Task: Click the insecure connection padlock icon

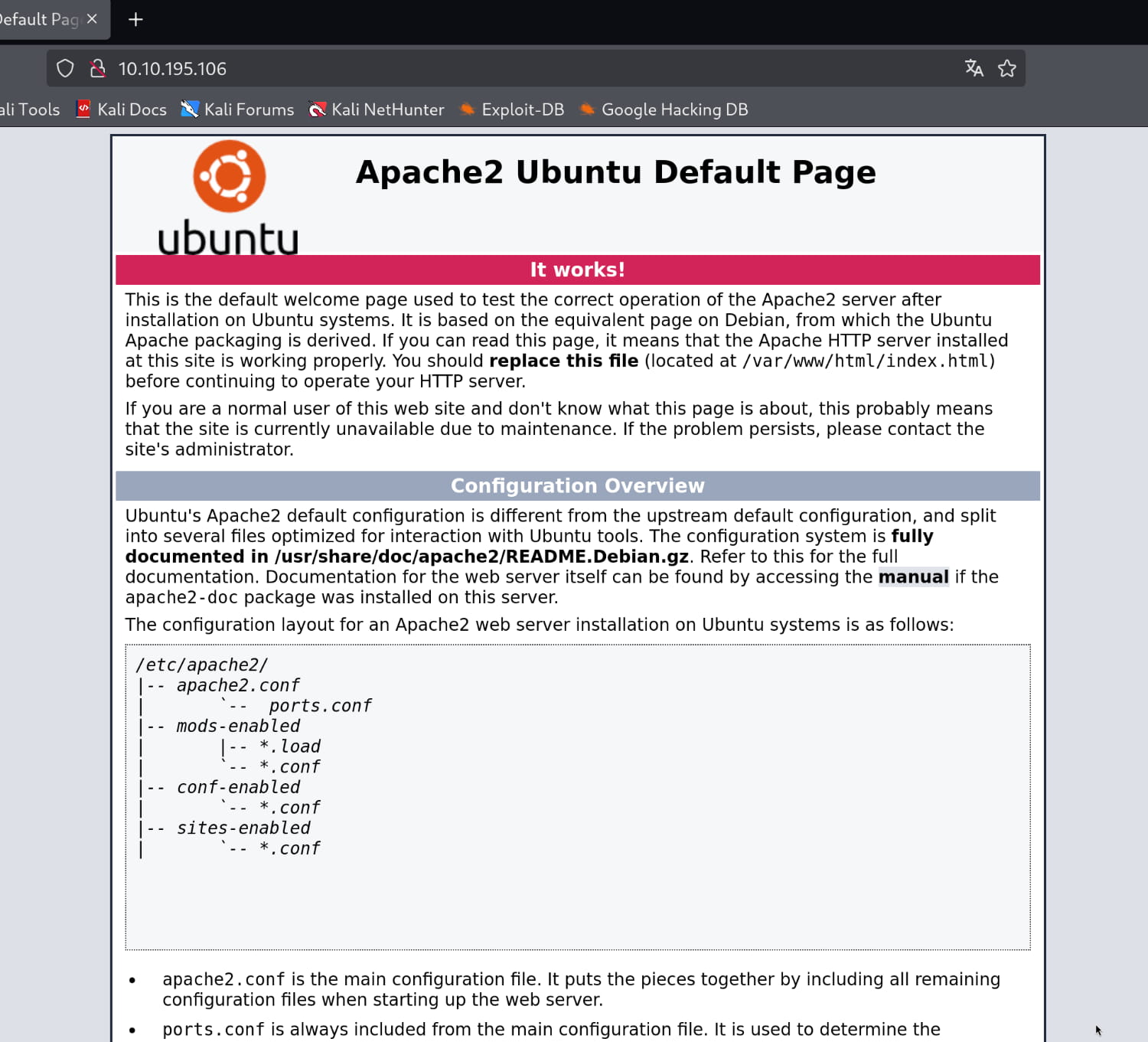Action: click(97, 69)
